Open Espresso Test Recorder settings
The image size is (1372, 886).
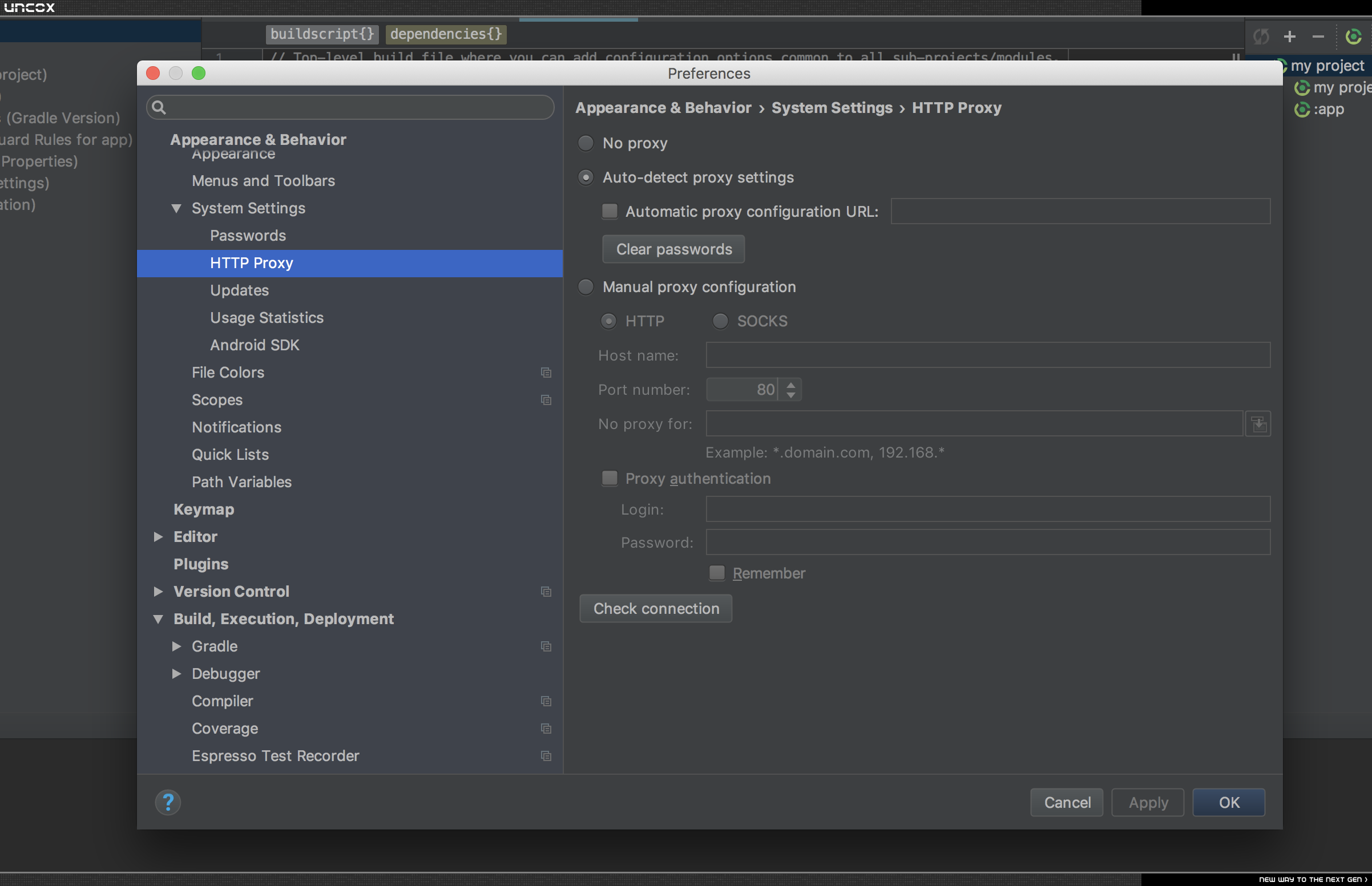coord(275,755)
